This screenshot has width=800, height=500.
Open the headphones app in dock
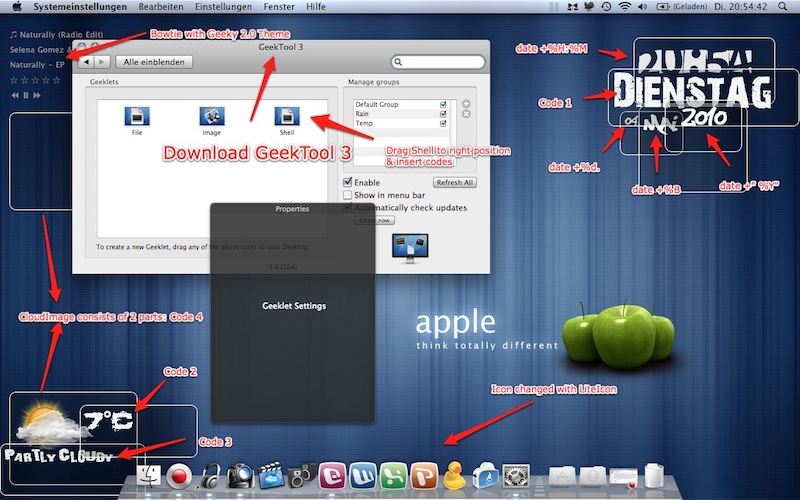(210, 476)
